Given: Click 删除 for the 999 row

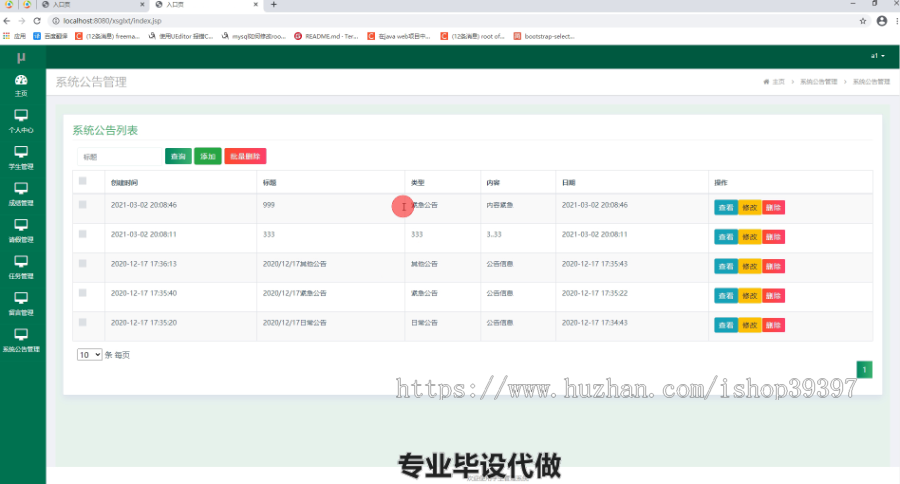Looking at the screenshot, I should pos(773,207).
